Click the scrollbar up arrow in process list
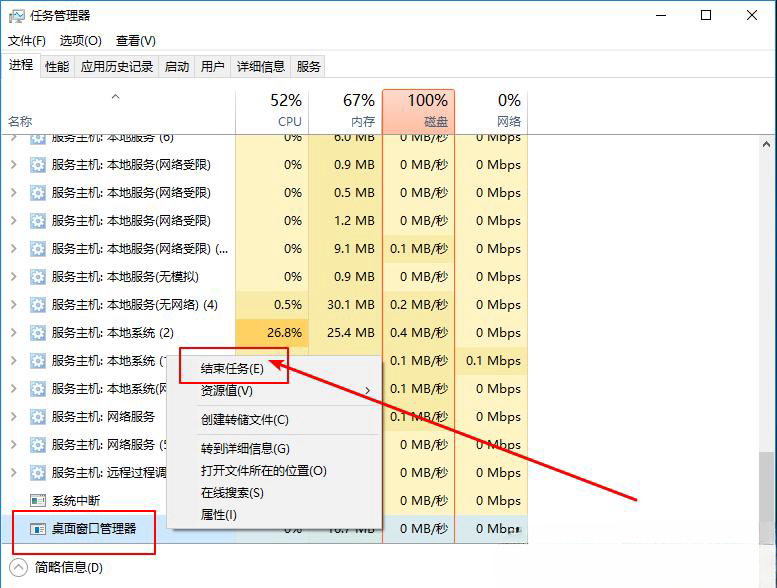777x588 pixels. pyautogui.click(x=766, y=145)
